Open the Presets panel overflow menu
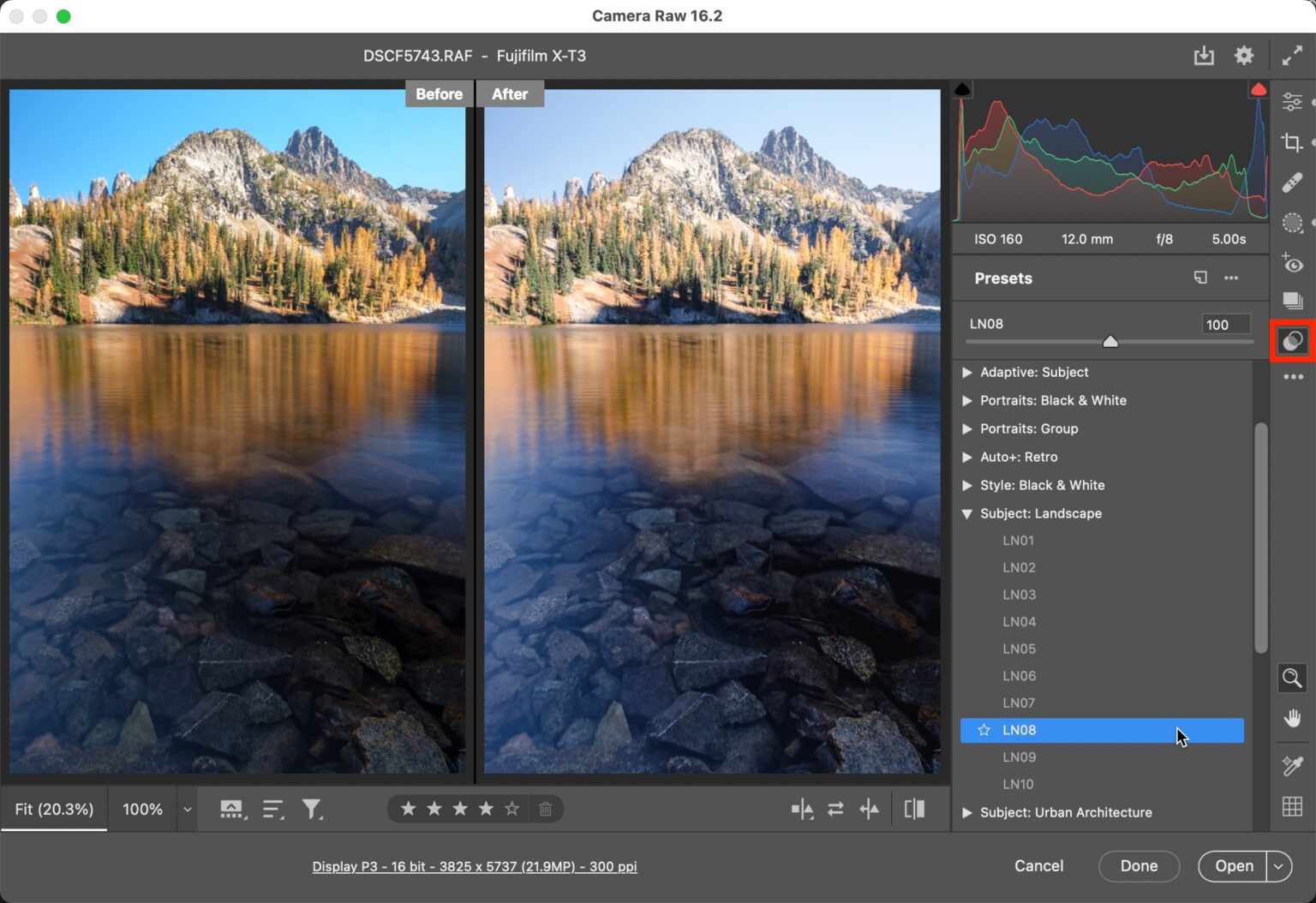The width and height of the screenshot is (1316, 903). point(1232,278)
